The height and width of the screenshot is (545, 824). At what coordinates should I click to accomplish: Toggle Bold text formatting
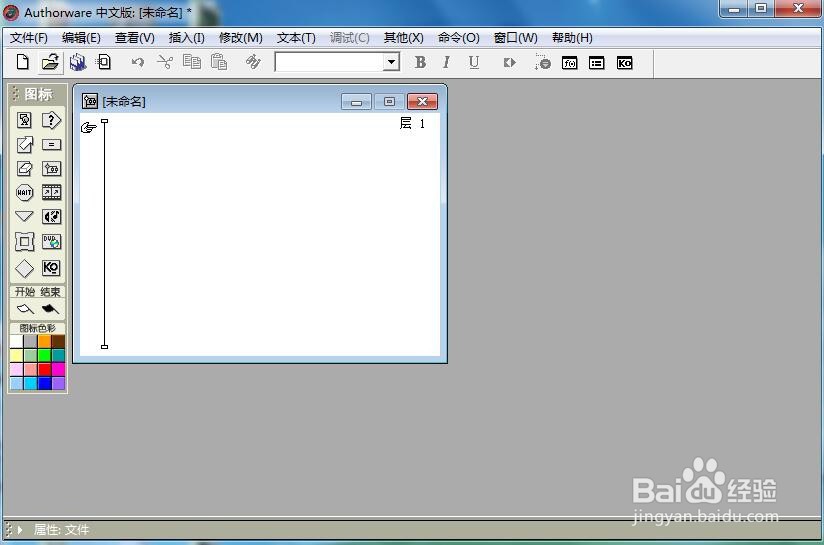[x=420, y=63]
